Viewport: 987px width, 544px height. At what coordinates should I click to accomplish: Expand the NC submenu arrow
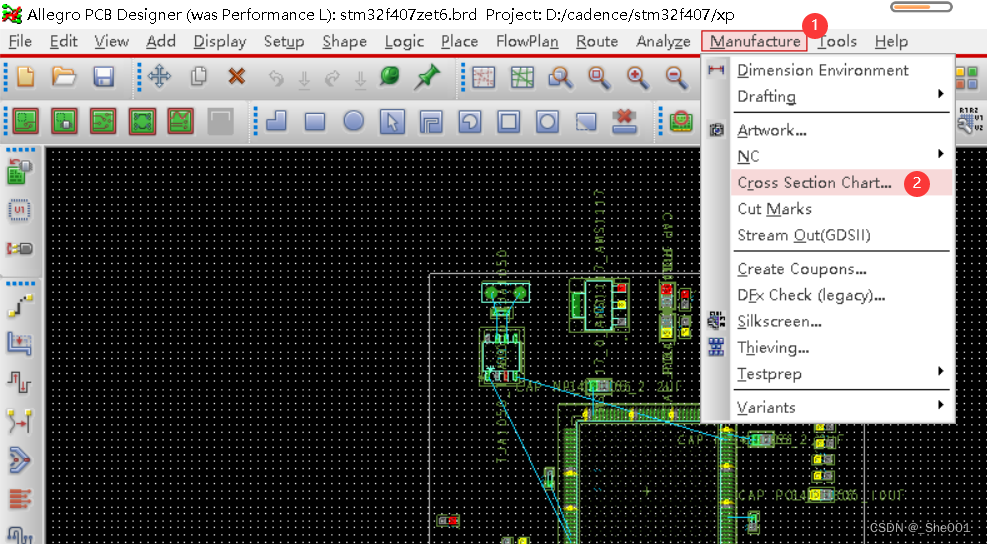click(x=940, y=156)
